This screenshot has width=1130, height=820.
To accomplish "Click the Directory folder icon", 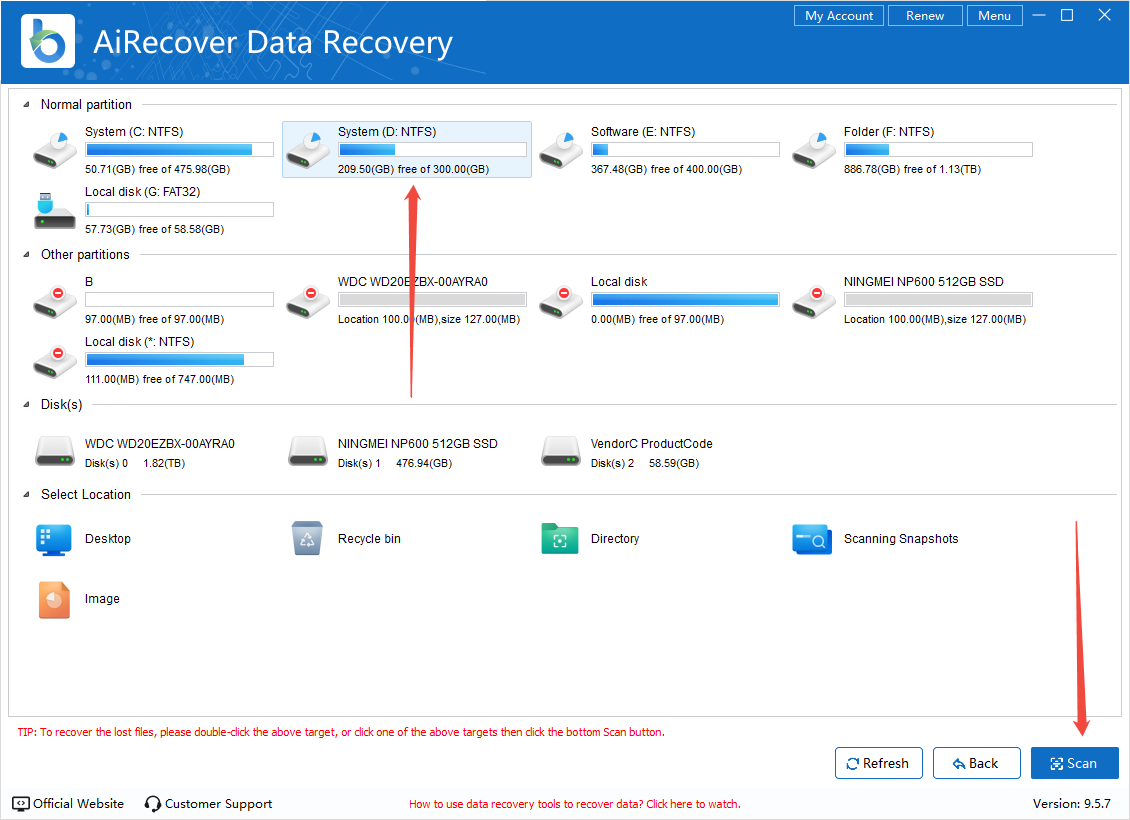I will [560, 538].
